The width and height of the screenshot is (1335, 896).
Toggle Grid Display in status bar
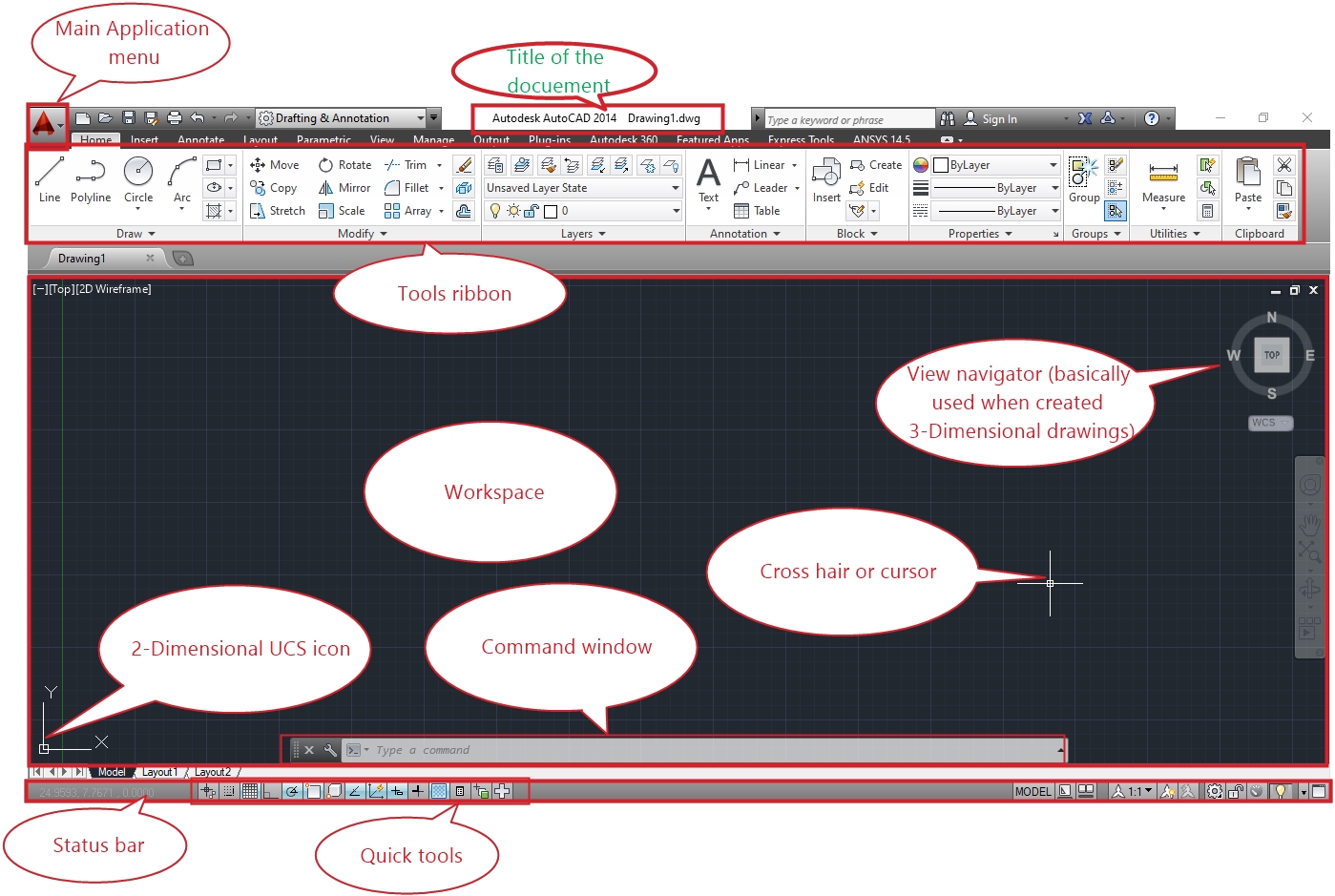click(250, 791)
